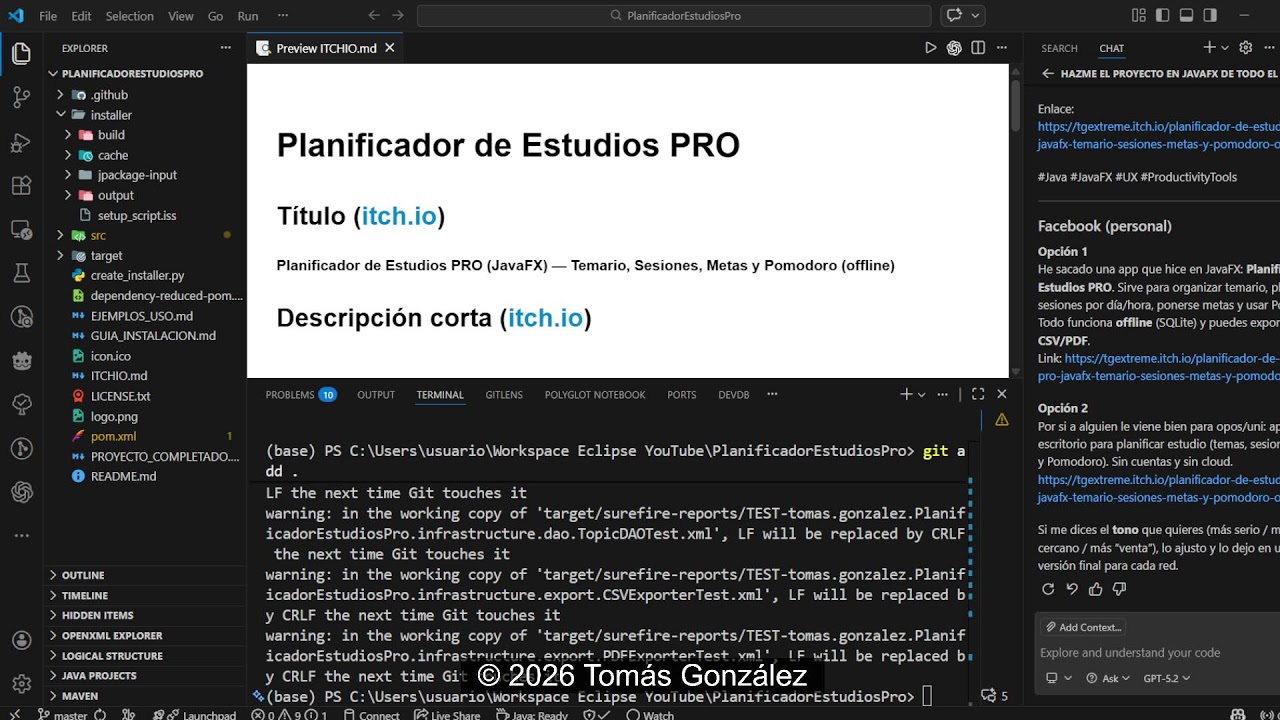Image resolution: width=1280 pixels, height=720 pixels.
Task: Open Manage gear in activity bar
Action: [x=21, y=684]
